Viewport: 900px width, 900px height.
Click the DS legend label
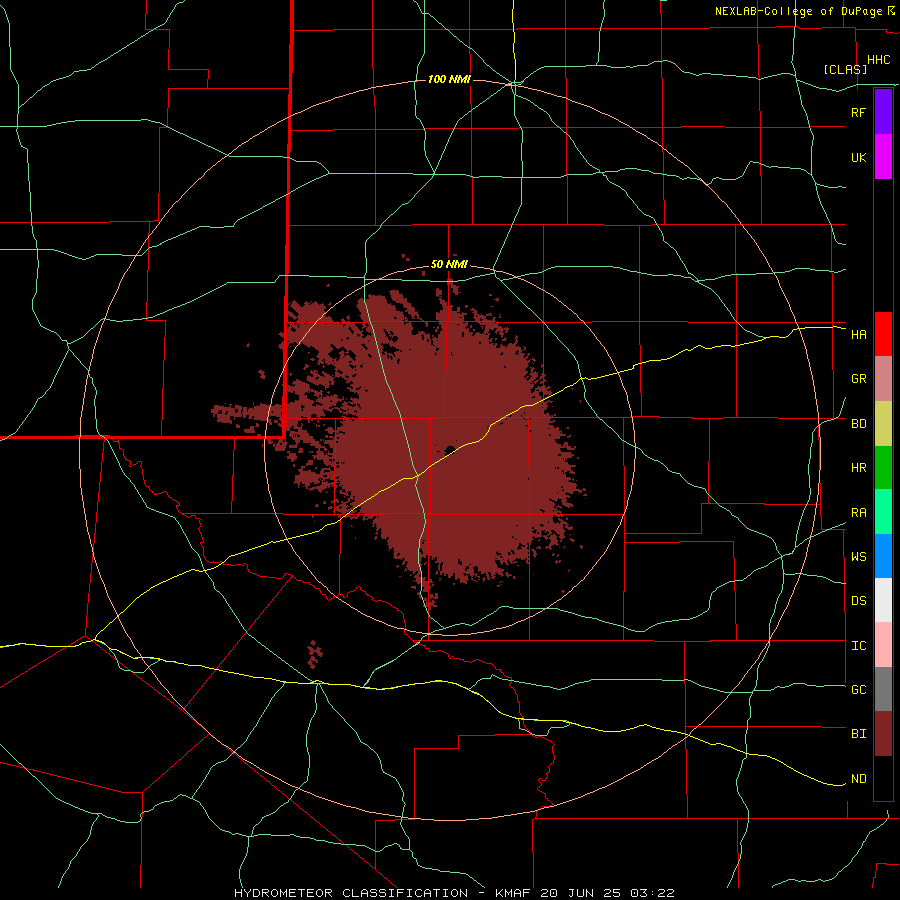859,600
